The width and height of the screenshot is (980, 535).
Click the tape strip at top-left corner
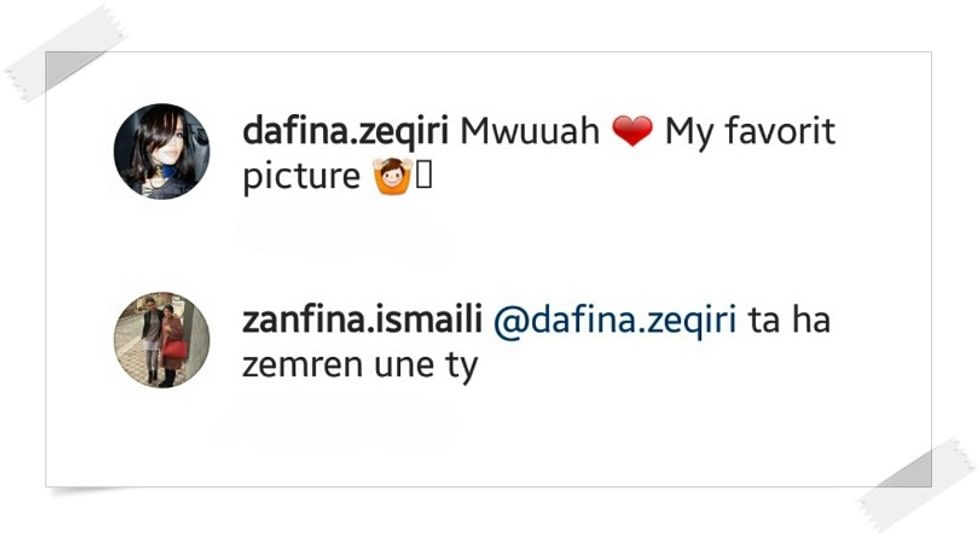[x=65, y=52]
